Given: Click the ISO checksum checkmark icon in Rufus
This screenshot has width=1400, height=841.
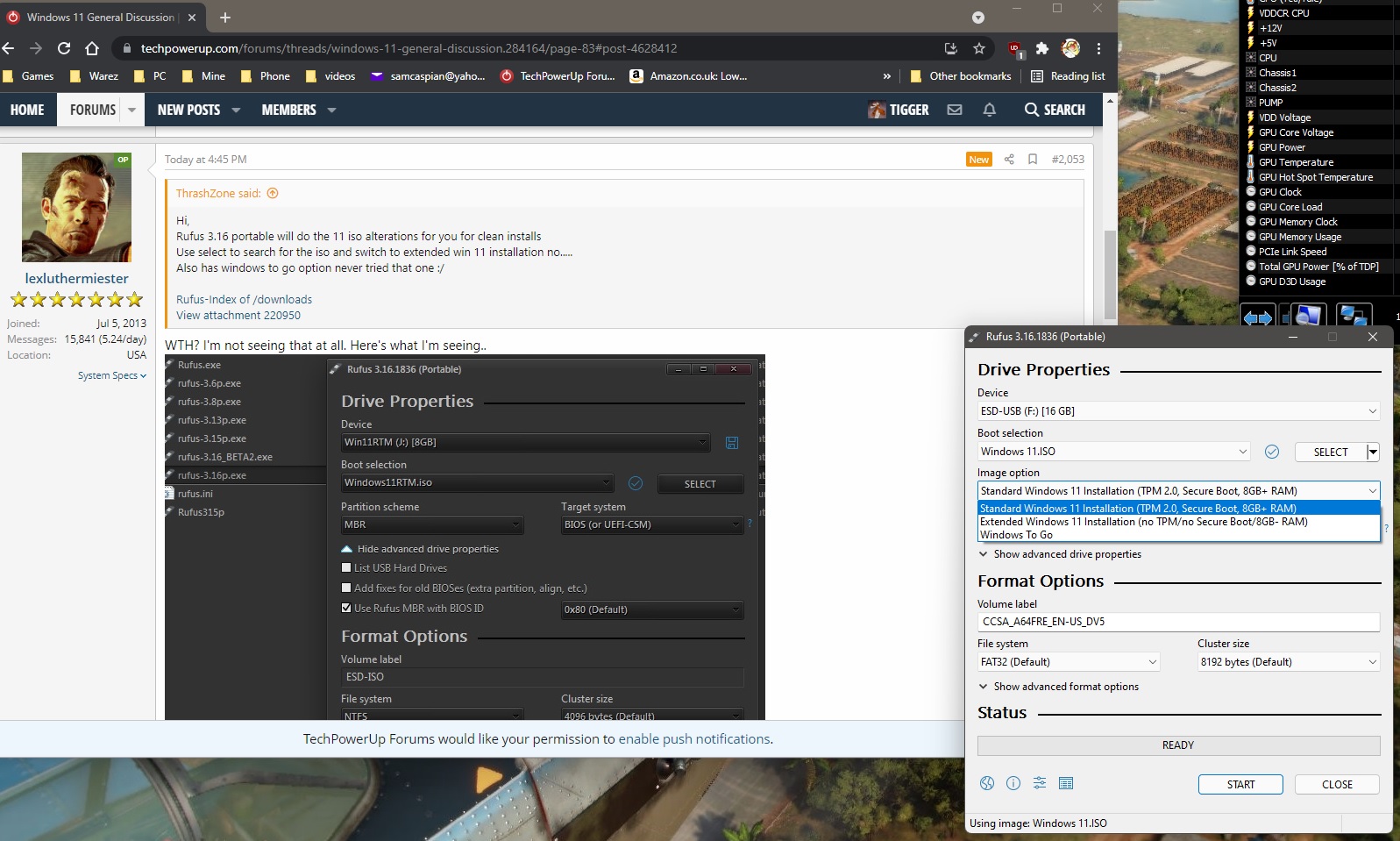Looking at the screenshot, I should click(1272, 452).
